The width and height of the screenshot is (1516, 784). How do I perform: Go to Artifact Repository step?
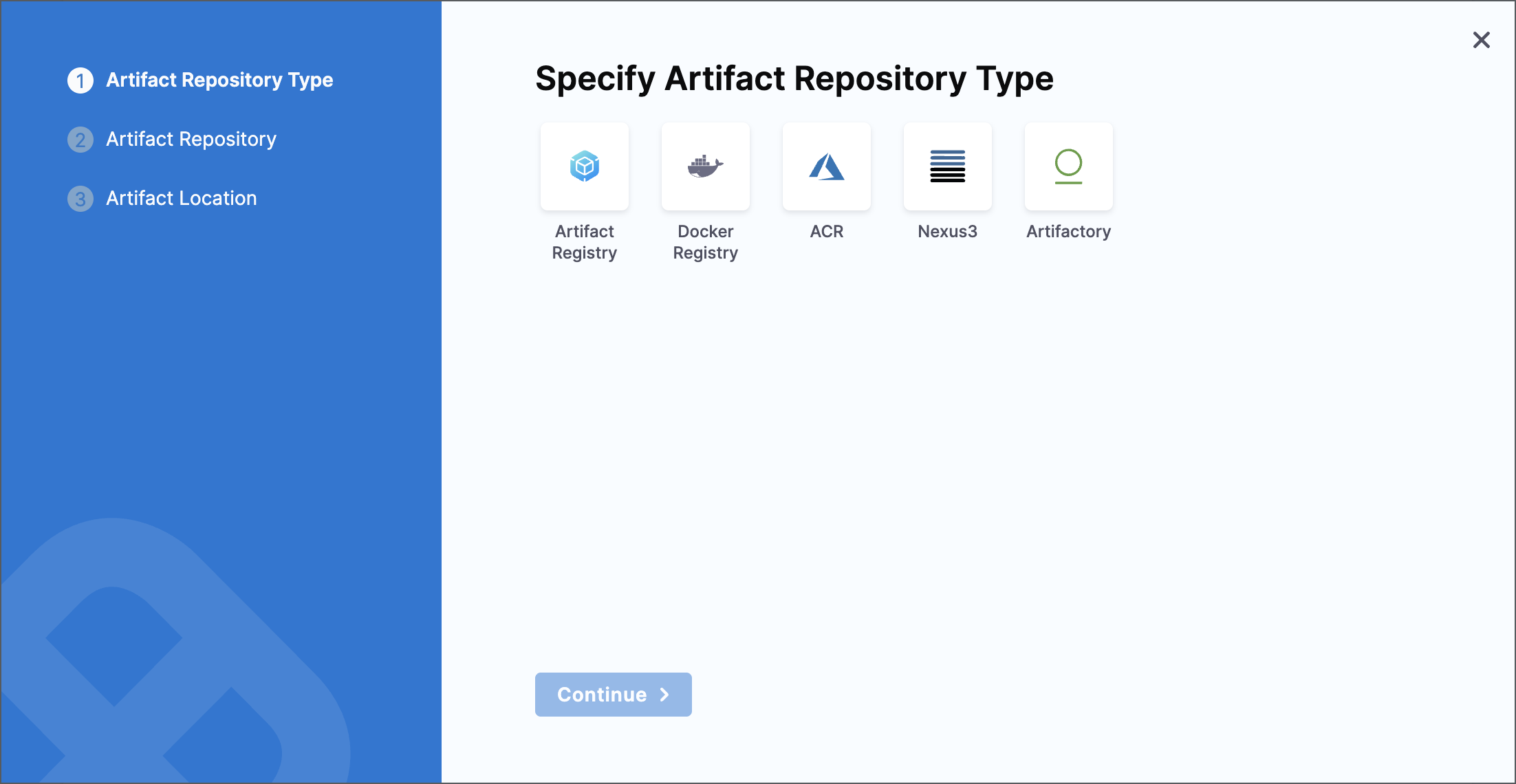[191, 139]
